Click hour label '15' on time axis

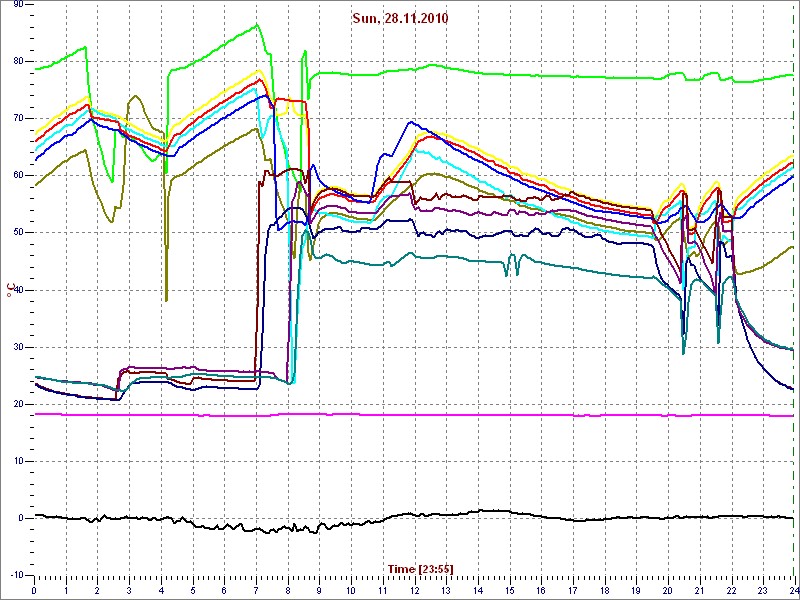click(x=510, y=592)
